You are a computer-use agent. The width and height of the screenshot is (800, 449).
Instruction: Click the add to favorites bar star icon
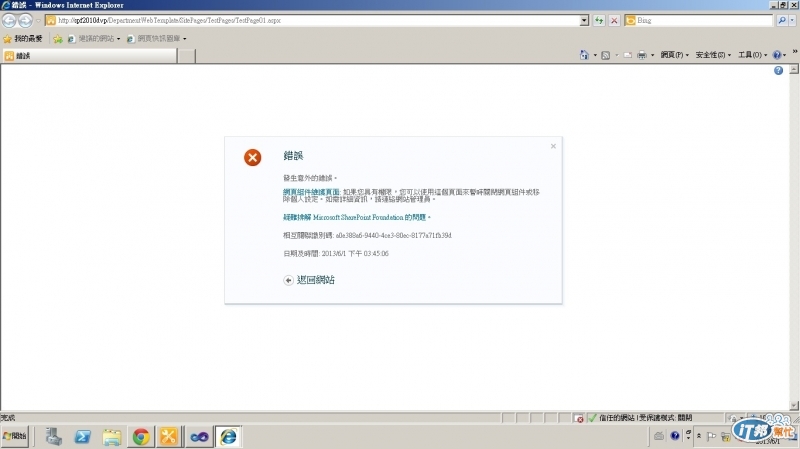pyautogui.click(x=58, y=39)
